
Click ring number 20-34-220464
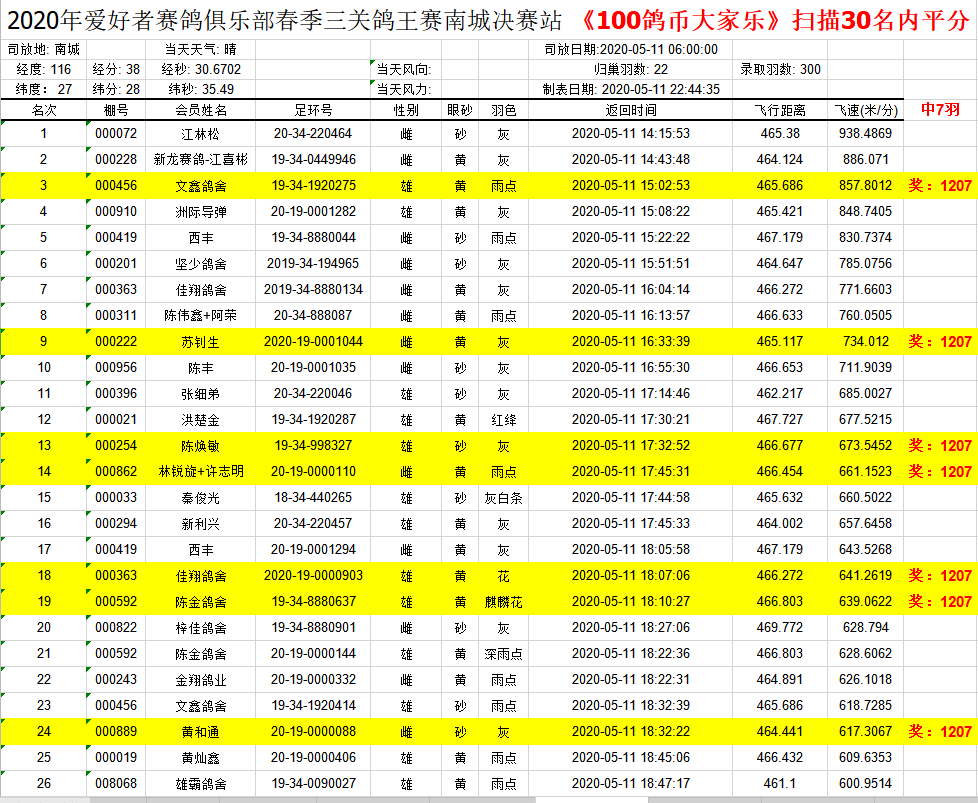[313, 134]
